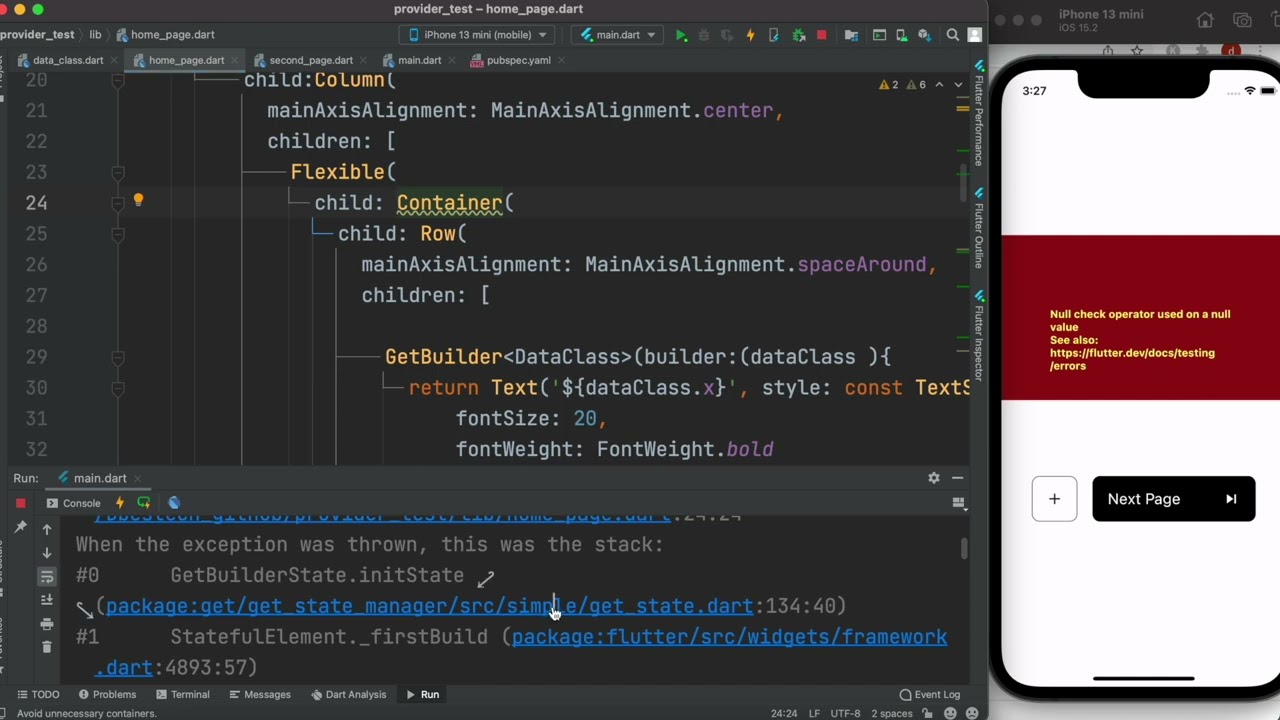
Task: Open line separator LF selector in status bar
Action: click(814, 713)
